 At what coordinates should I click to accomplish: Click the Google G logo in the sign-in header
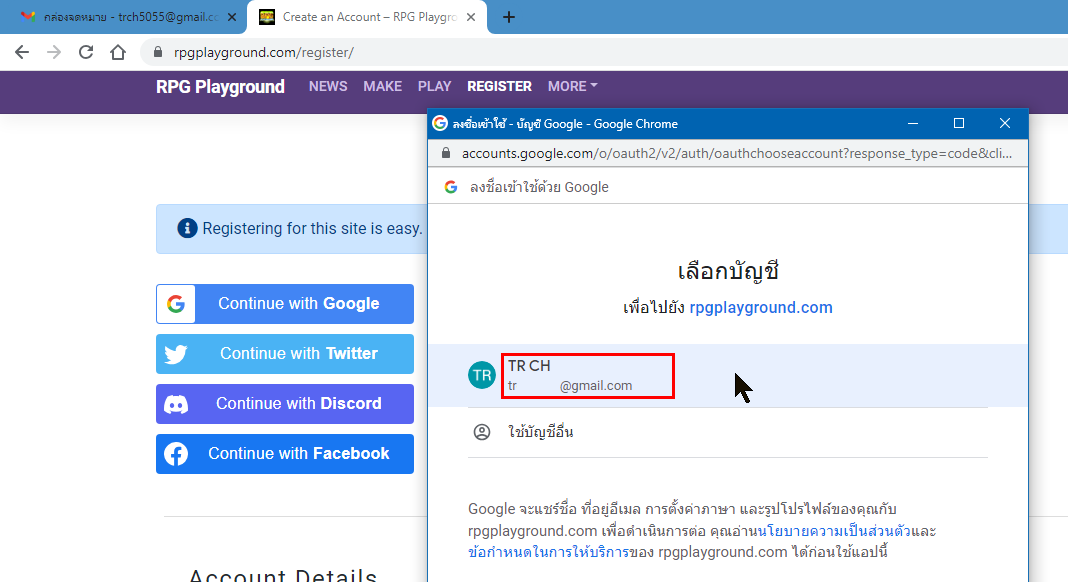451,187
